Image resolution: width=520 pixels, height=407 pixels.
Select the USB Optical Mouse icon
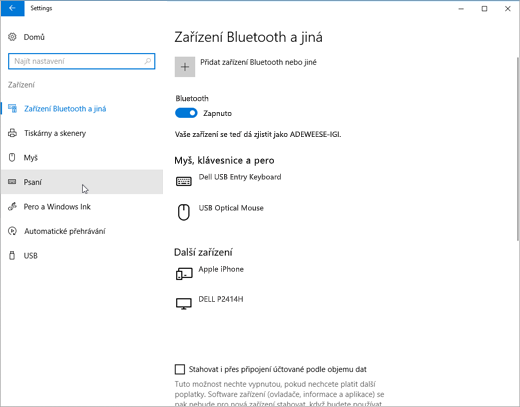(184, 212)
